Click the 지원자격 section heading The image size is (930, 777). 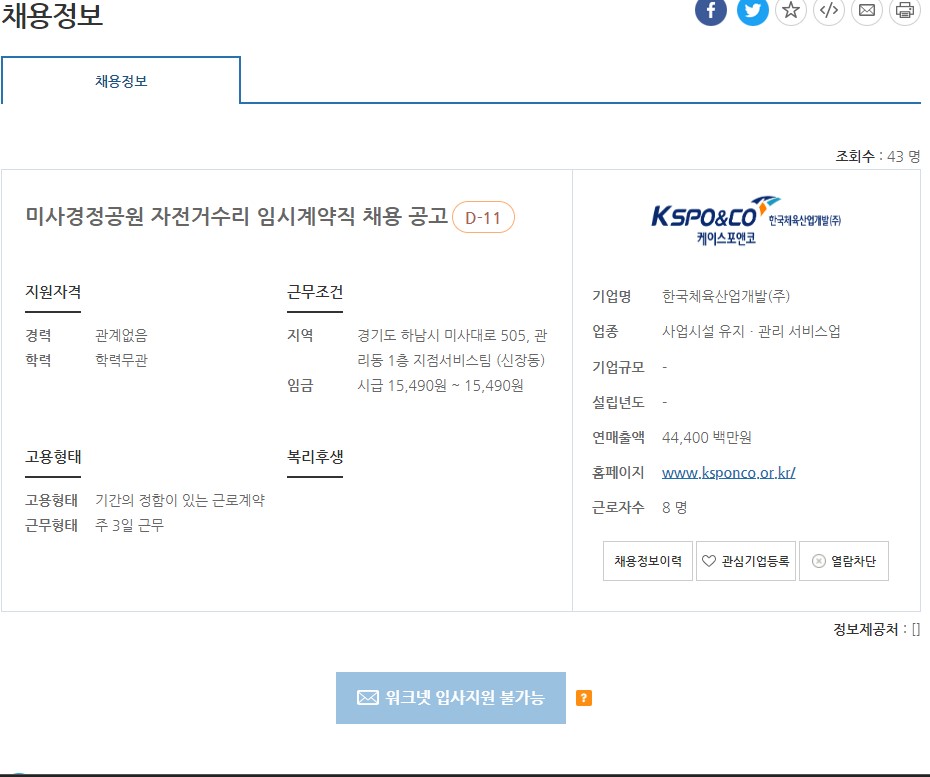[x=53, y=292]
